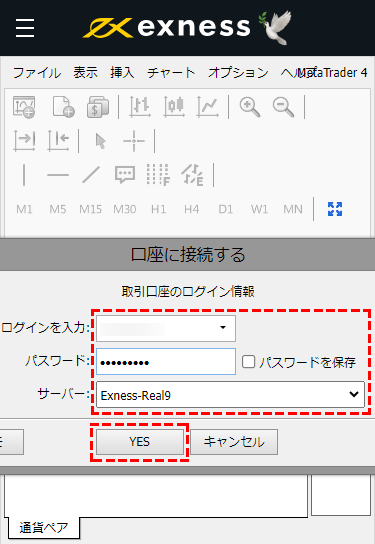
Task: Select the equidistant channel tool
Action: click(x=192, y=175)
